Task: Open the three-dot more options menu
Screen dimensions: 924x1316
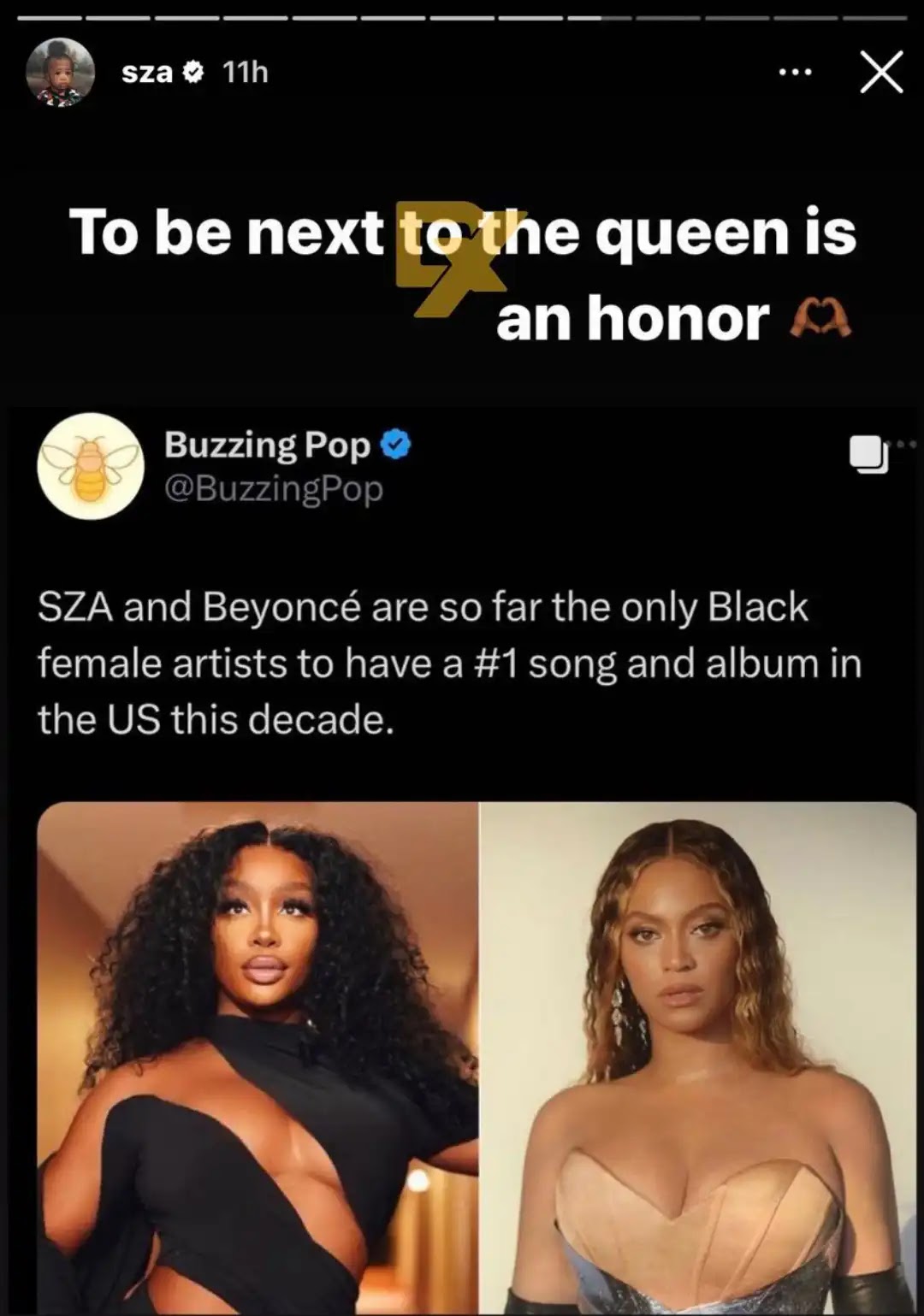Action: coord(795,73)
